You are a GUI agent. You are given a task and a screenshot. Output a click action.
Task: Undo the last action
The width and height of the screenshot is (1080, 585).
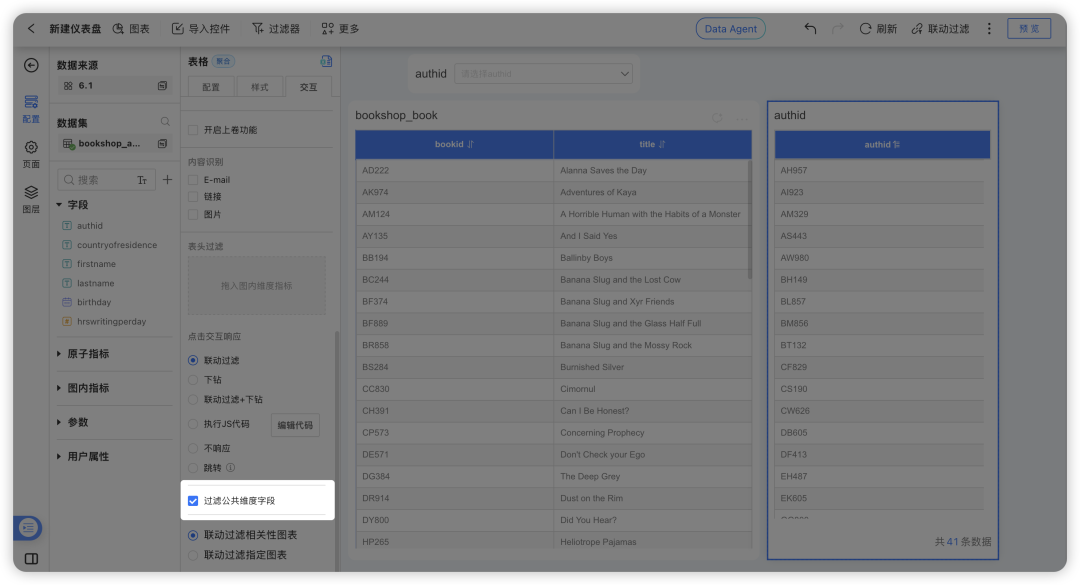810,28
